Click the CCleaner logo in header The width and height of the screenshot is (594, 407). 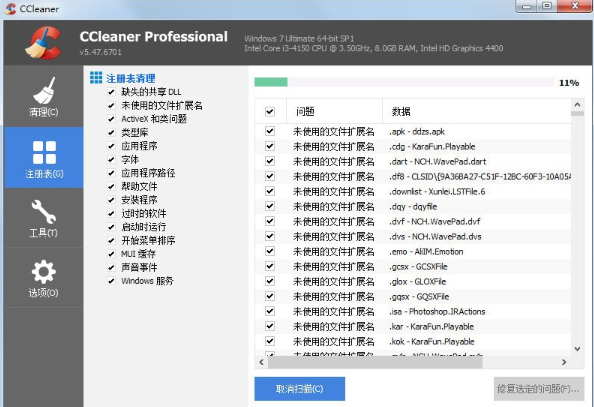[x=43, y=42]
